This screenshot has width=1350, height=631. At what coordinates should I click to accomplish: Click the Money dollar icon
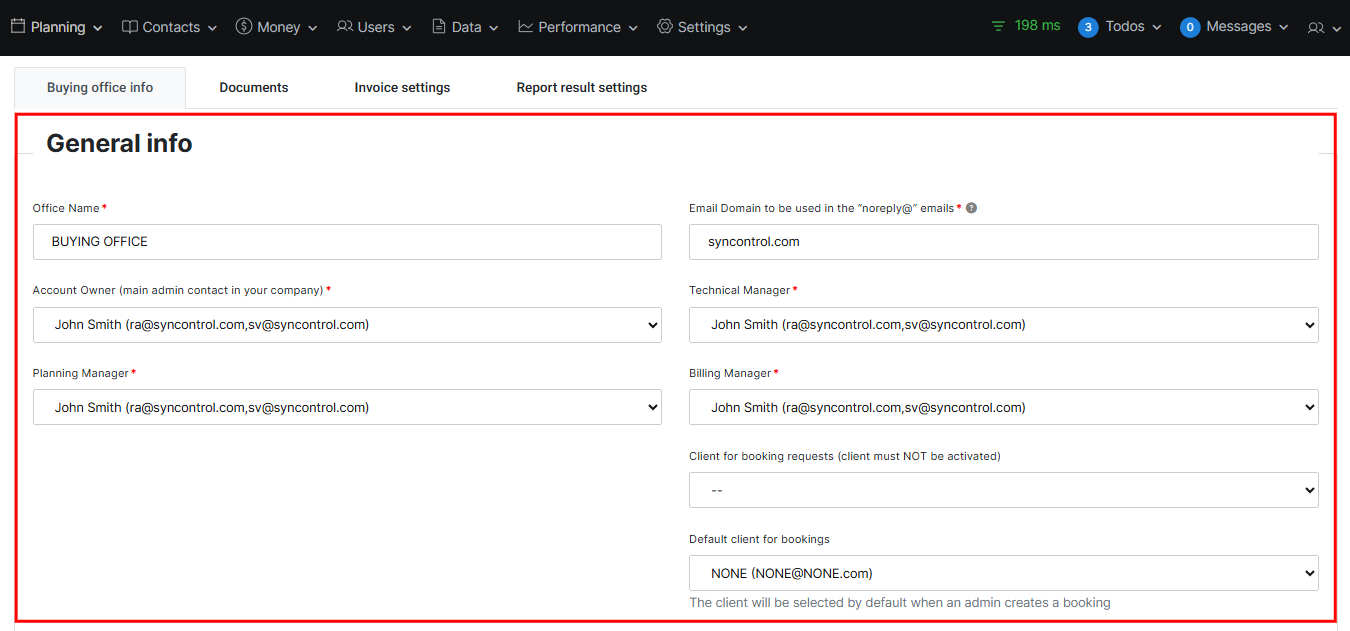(244, 27)
